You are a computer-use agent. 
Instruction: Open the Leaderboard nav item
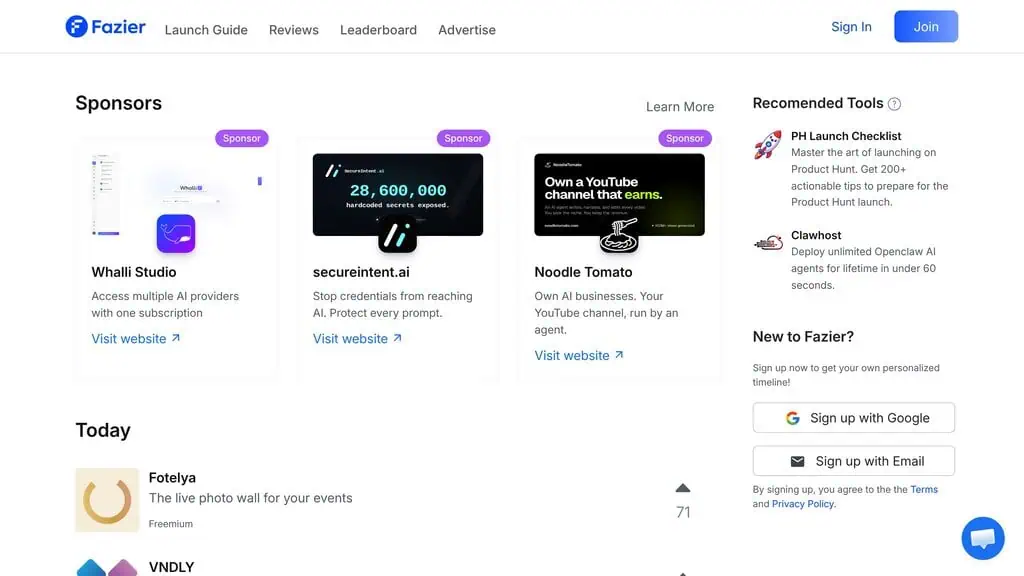(378, 30)
